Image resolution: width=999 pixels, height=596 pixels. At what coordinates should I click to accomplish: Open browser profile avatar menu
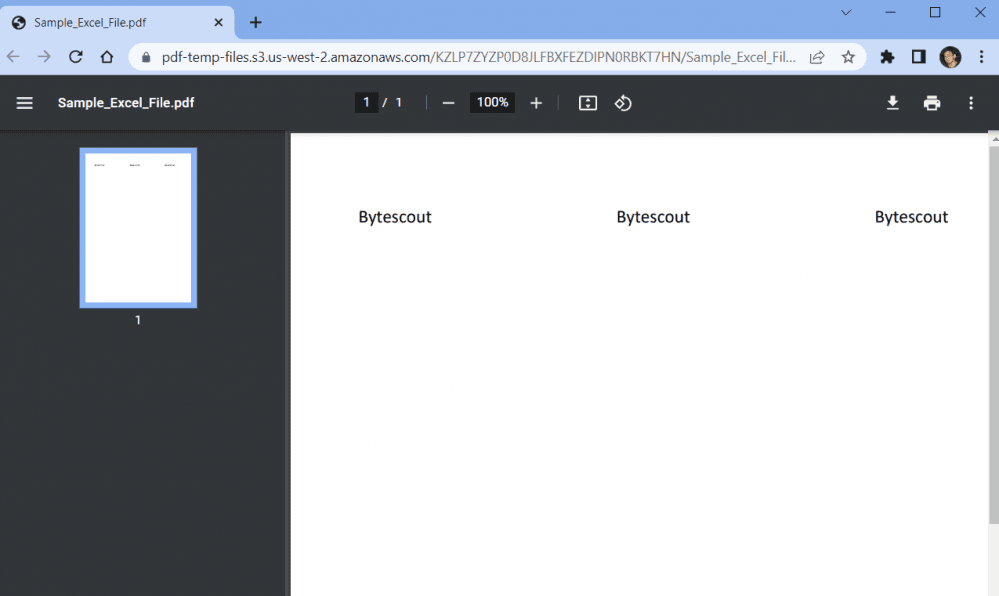[949, 57]
